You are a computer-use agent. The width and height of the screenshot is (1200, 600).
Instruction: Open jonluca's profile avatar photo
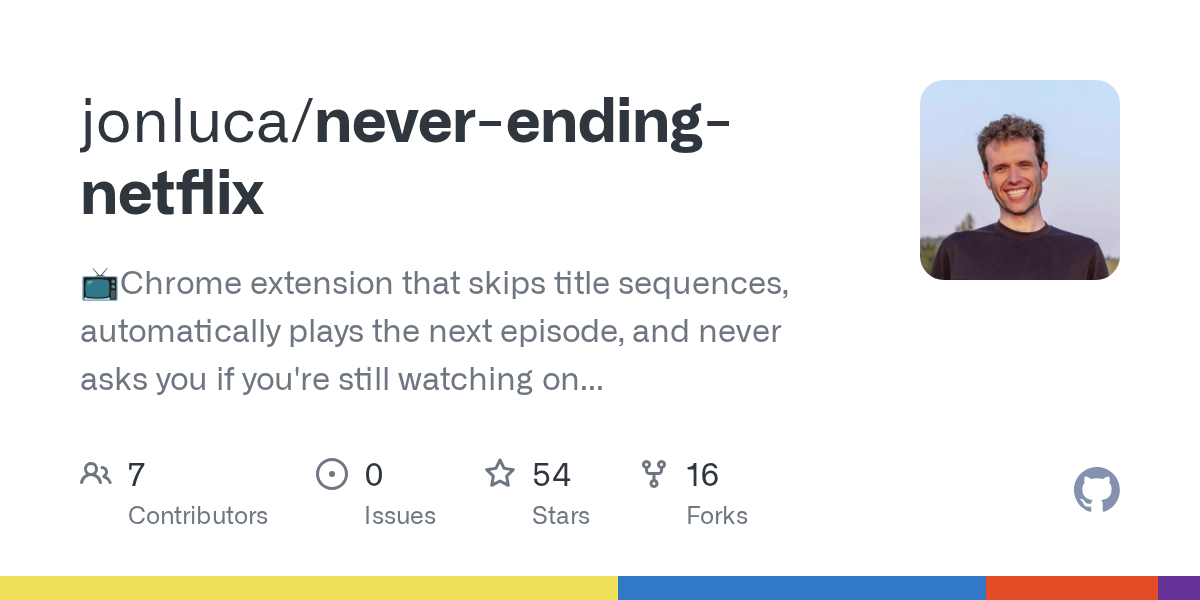coord(1020,180)
